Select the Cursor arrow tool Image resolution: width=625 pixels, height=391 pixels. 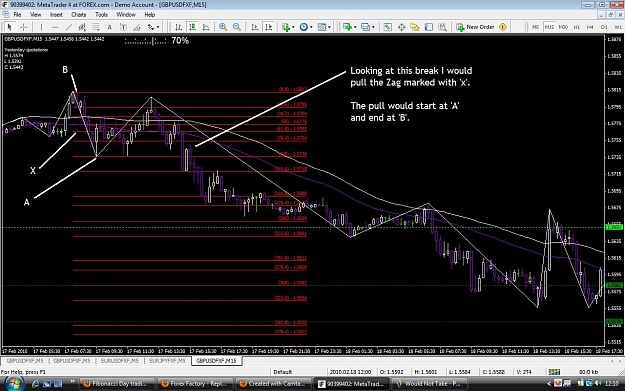pyautogui.click(x=10, y=27)
